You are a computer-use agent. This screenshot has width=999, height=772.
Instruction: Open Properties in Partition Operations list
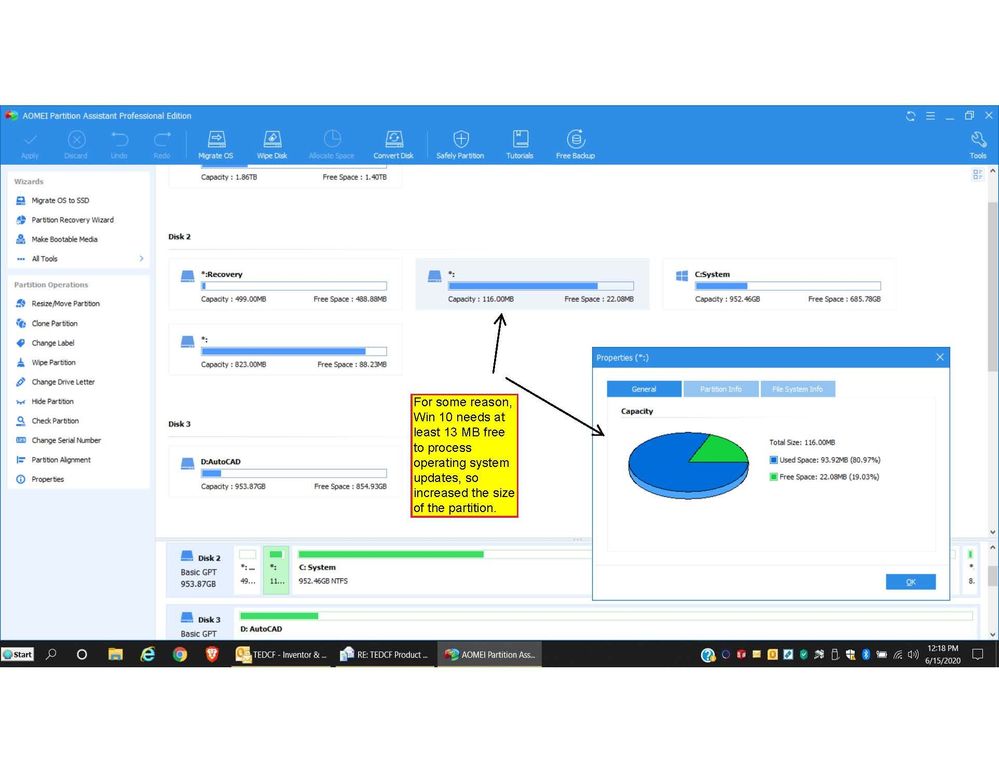48,479
